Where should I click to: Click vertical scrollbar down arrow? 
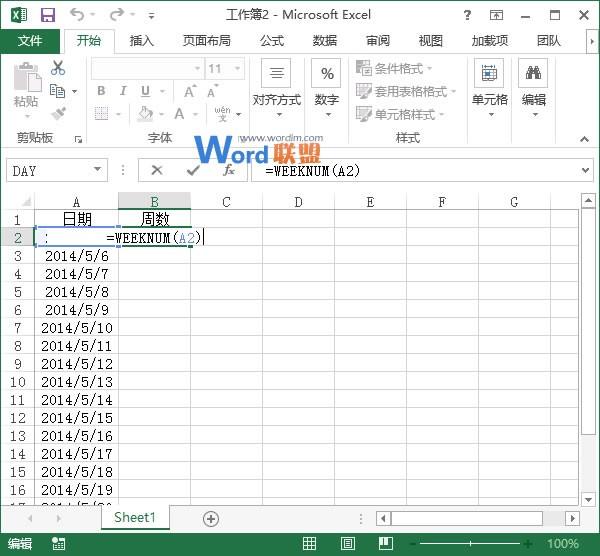588,499
